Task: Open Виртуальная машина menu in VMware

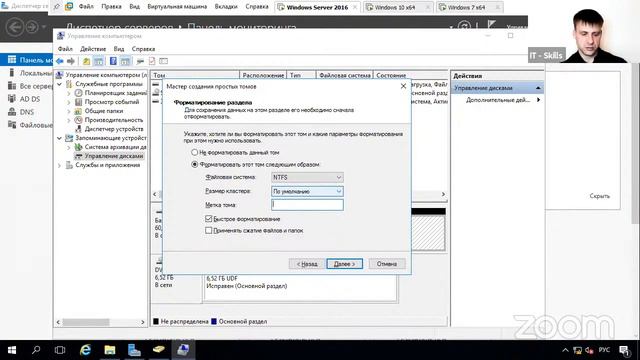Action: [177, 7]
